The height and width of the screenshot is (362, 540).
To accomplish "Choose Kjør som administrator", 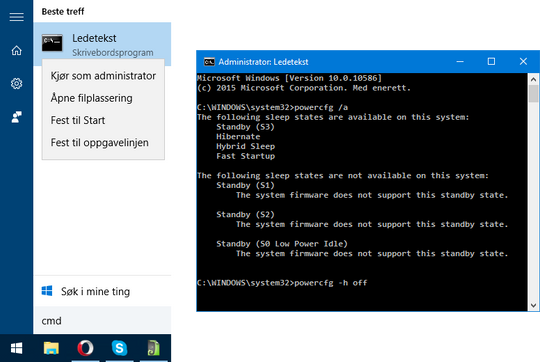I will [103, 76].
